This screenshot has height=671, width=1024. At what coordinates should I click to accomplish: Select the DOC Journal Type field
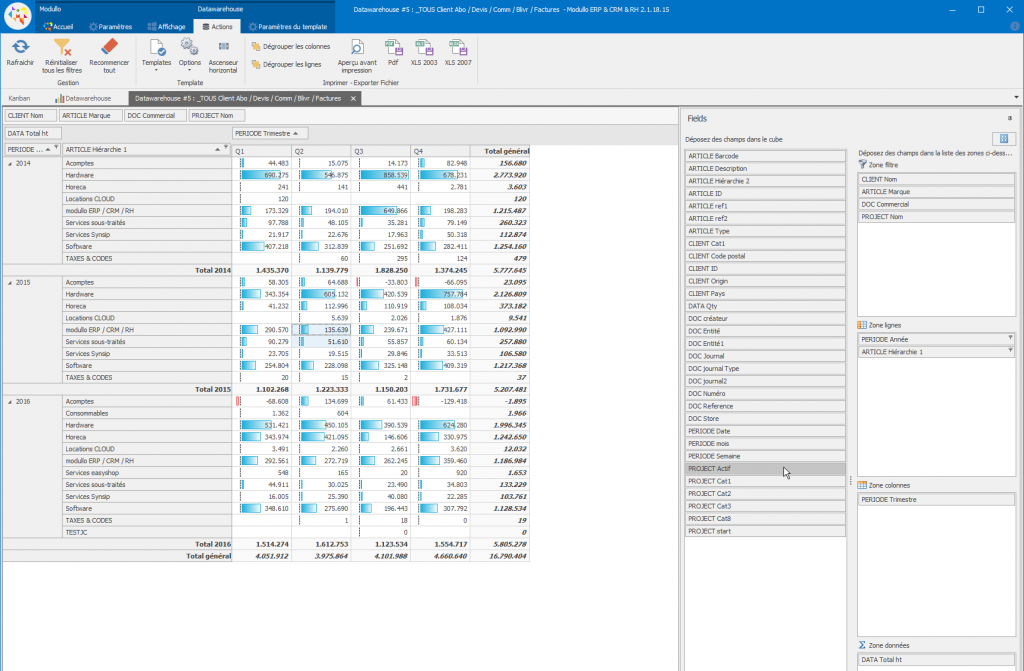pos(765,368)
